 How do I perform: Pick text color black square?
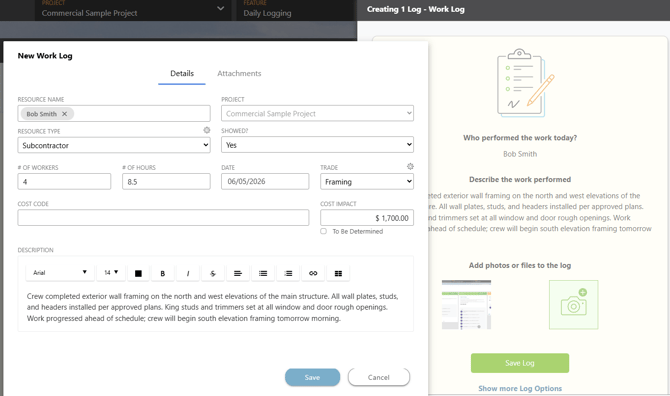click(x=138, y=273)
